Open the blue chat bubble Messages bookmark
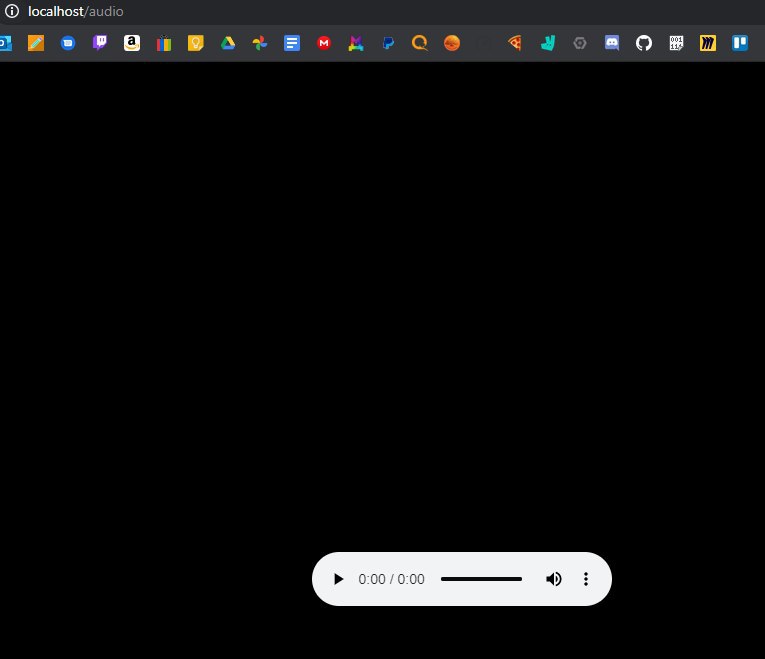Image resolution: width=765 pixels, height=659 pixels. click(68, 43)
